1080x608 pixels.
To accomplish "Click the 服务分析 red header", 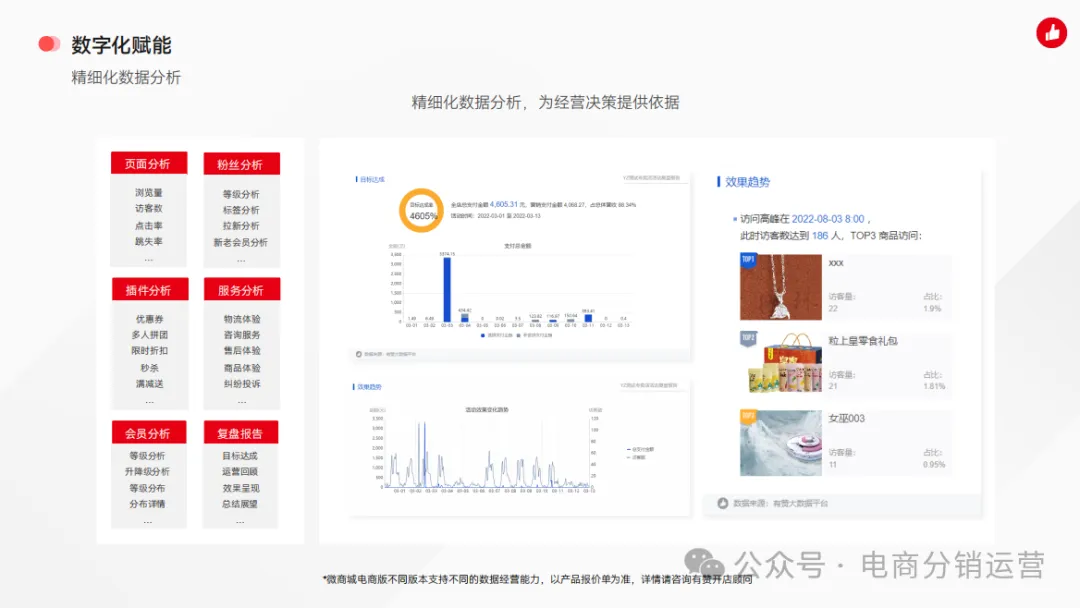I will point(242,289).
